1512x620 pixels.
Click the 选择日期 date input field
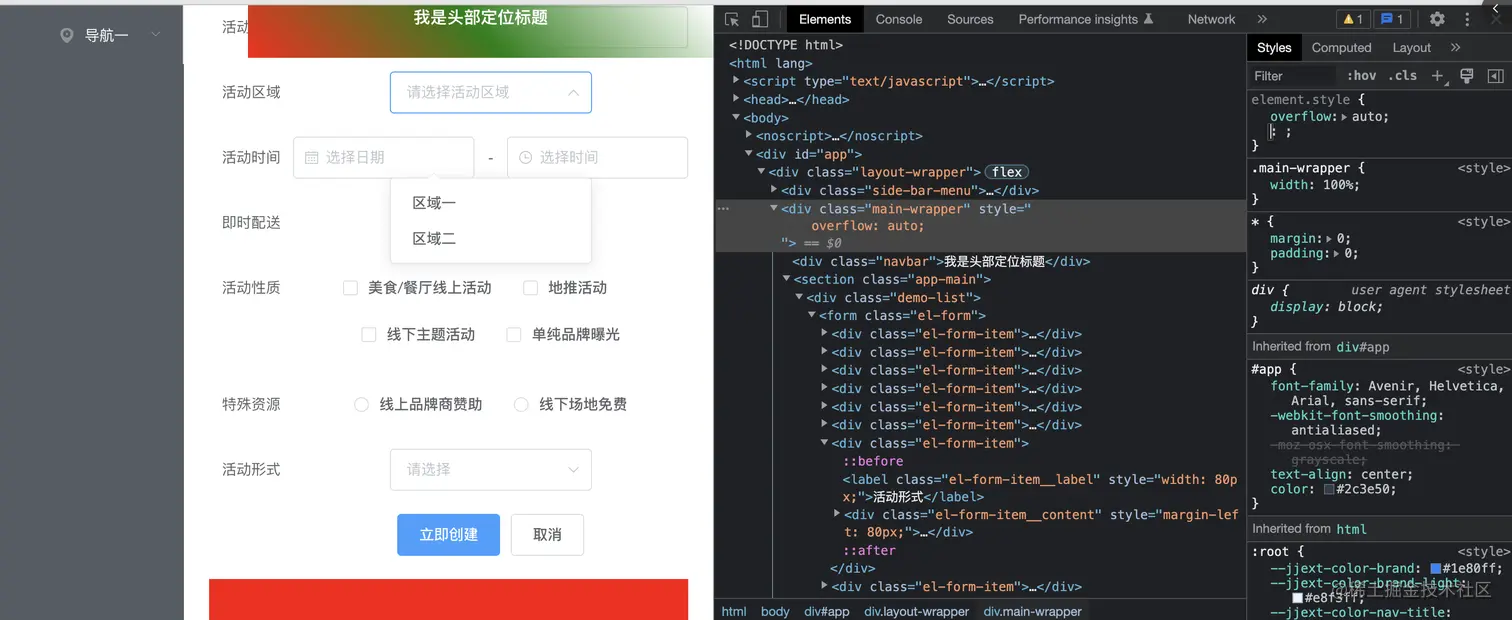coord(383,157)
